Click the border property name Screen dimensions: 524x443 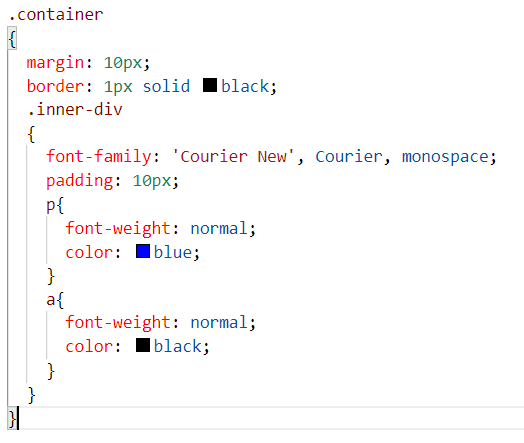click(55, 86)
